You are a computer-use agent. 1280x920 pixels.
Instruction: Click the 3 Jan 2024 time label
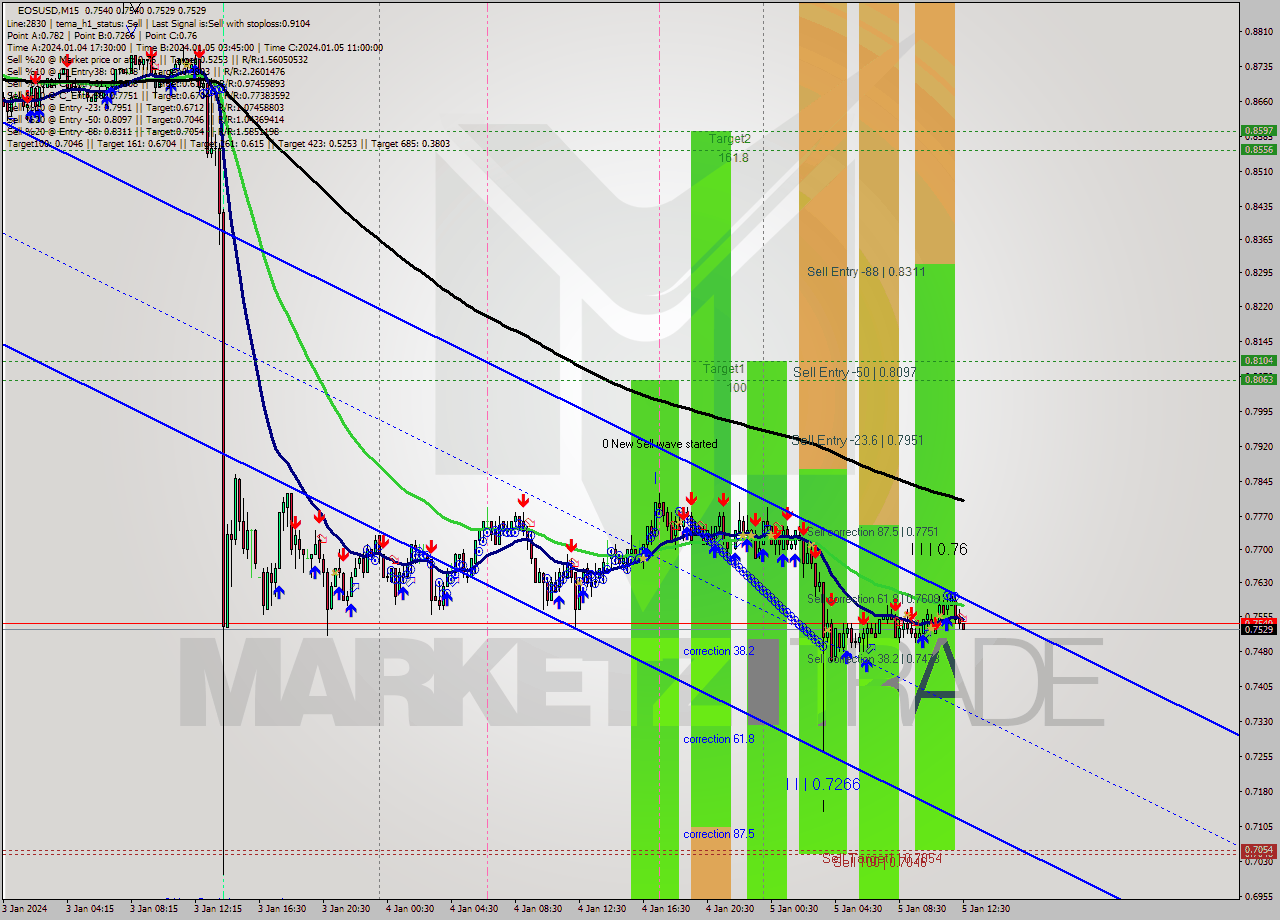click(x=26, y=909)
